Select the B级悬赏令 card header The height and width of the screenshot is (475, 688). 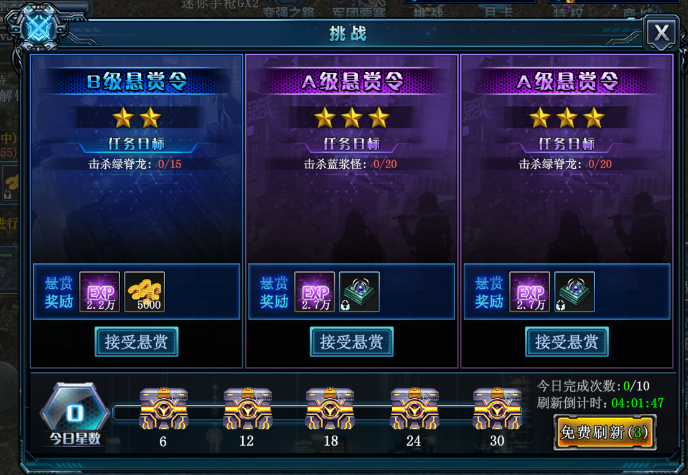(x=136, y=81)
